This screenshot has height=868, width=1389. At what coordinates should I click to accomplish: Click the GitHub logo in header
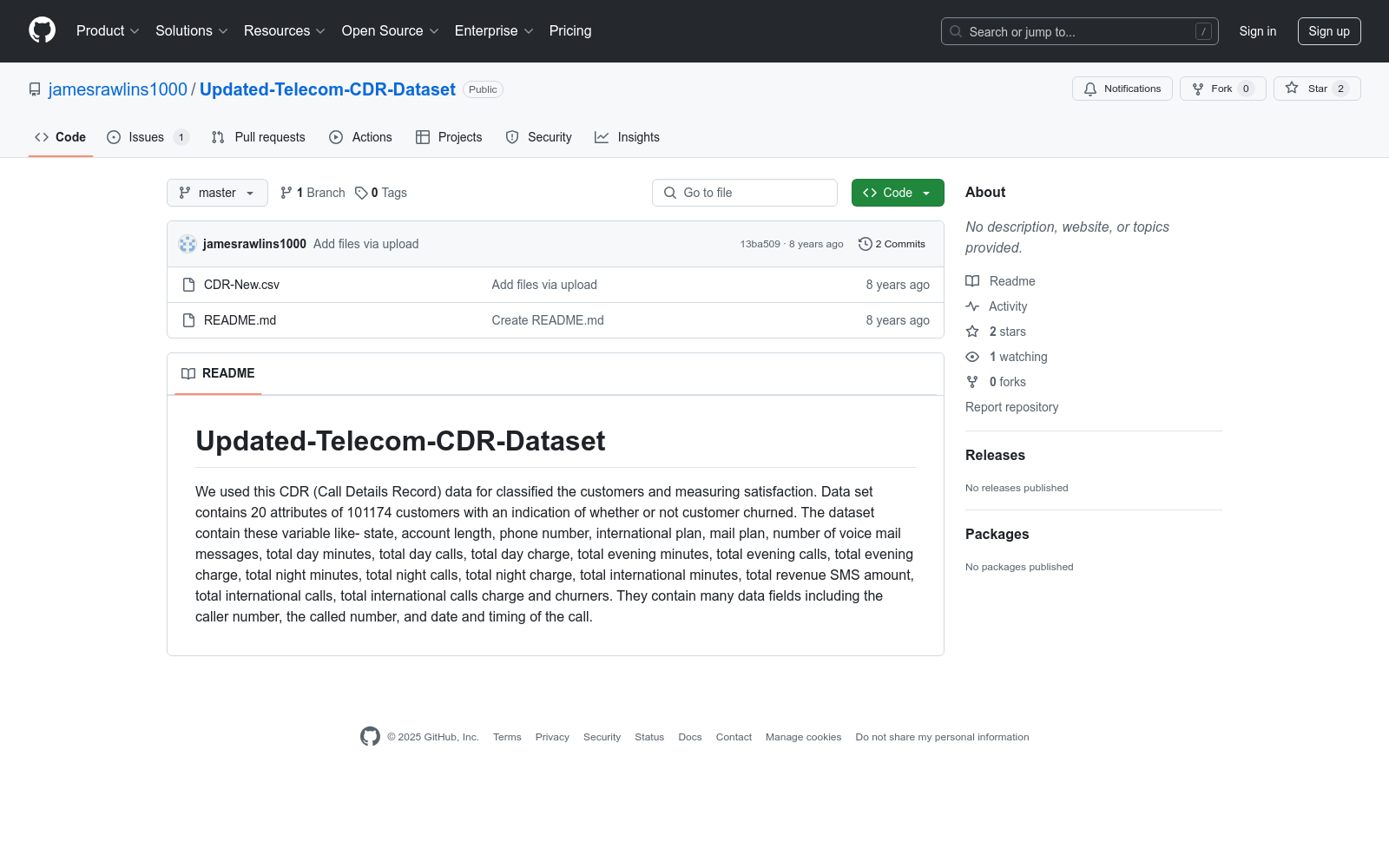click(42, 30)
